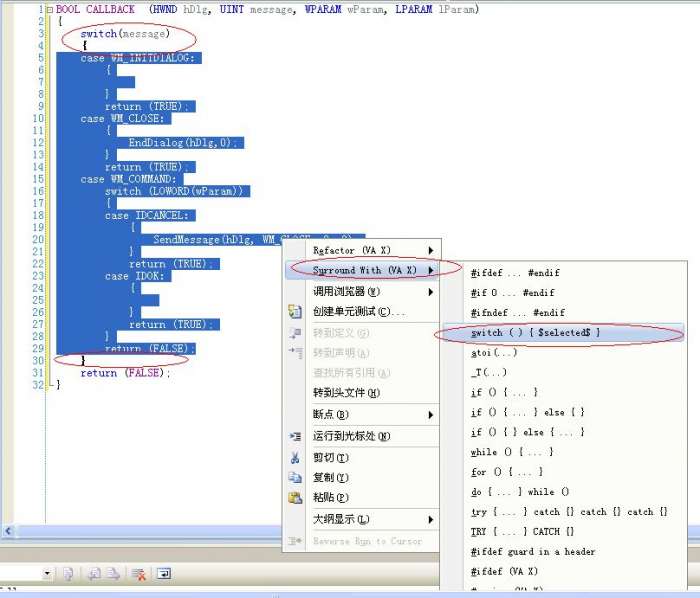The image size is (700, 598).
Task: Select #ifdef guard in a header
Action: (x=563, y=552)
